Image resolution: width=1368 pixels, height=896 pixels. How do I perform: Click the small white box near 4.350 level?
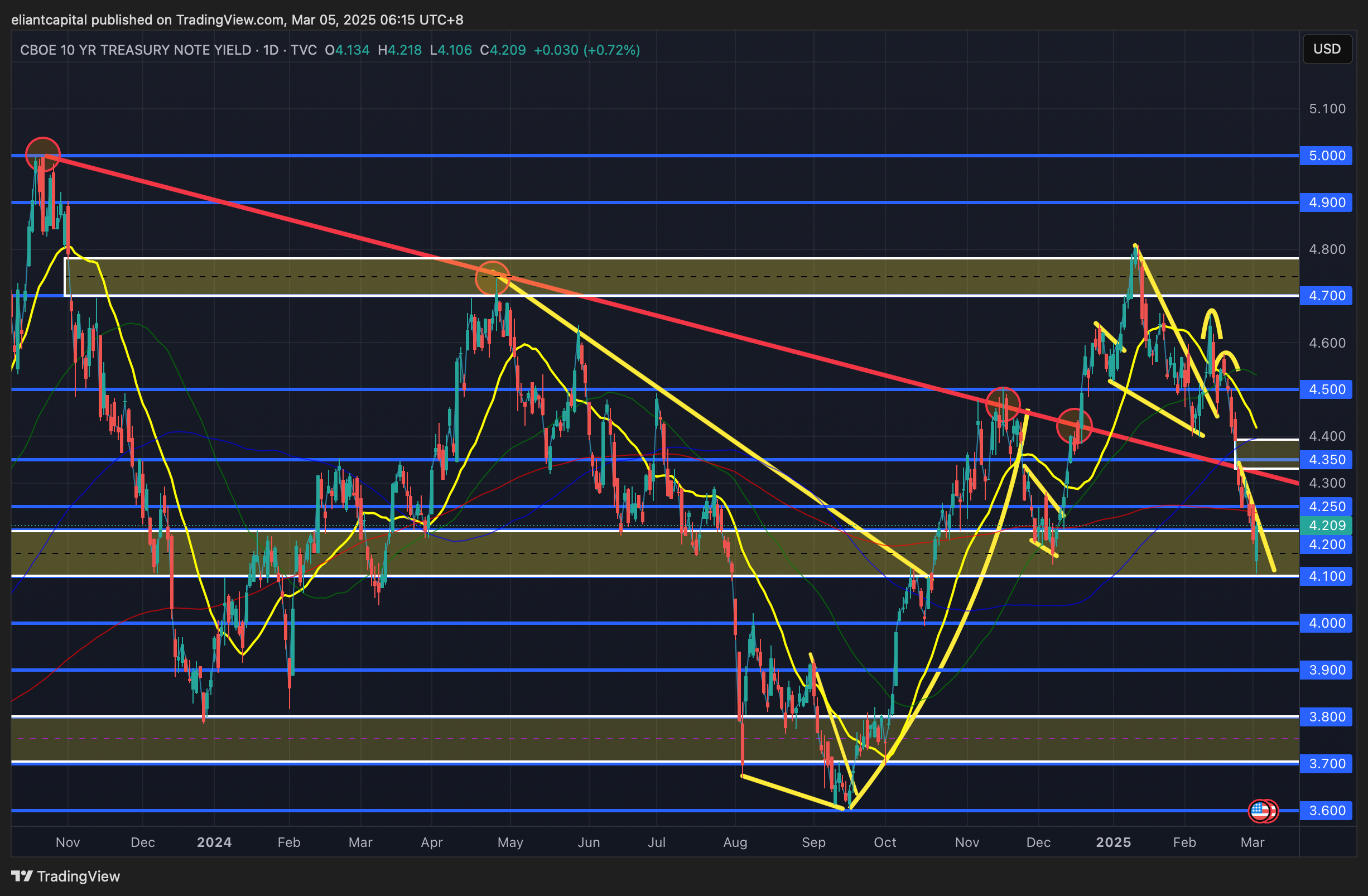coord(1266,454)
